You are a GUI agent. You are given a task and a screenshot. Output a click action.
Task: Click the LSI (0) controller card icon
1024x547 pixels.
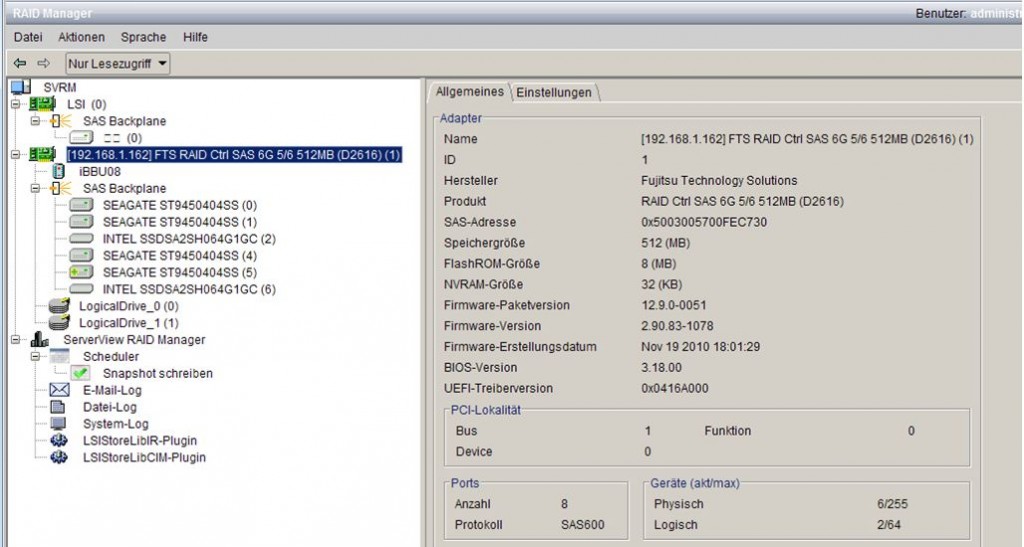point(42,104)
